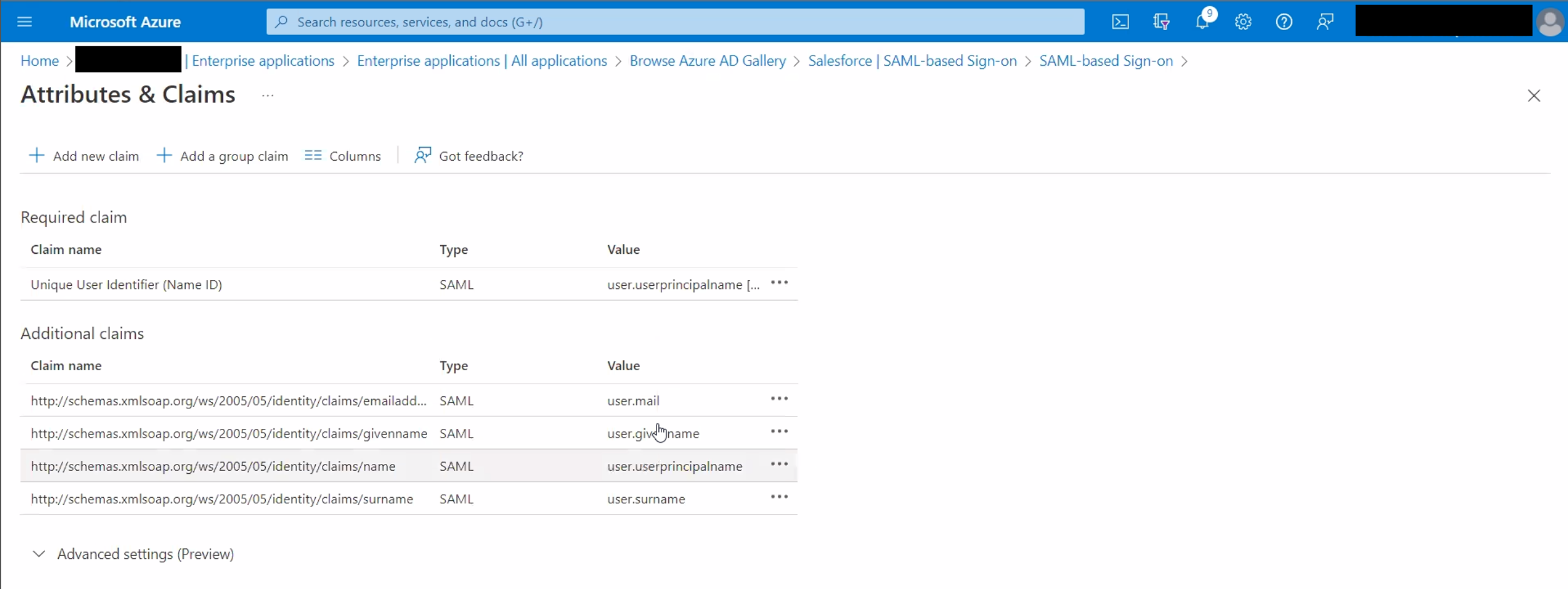This screenshot has height=589, width=1568.
Task: Open Browse Azure AD Gallery breadcrumb
Action: click(x=708, y=61)
